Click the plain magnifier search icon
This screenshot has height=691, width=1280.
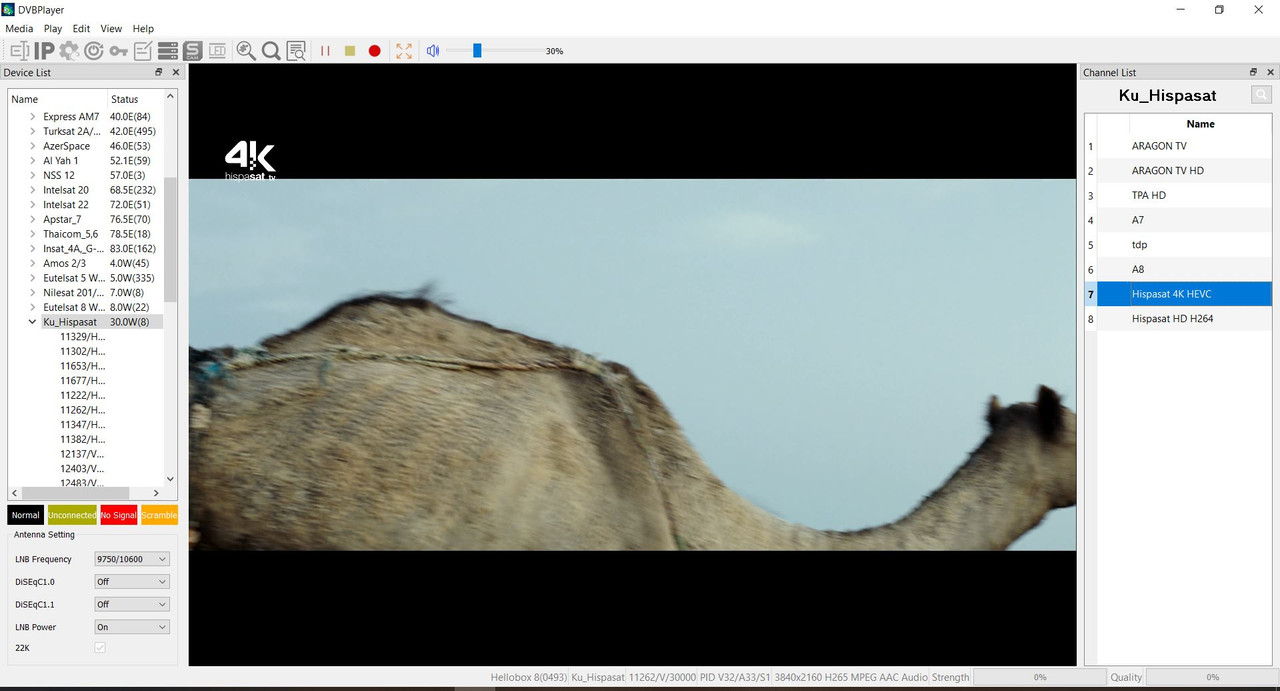[271, 51]
